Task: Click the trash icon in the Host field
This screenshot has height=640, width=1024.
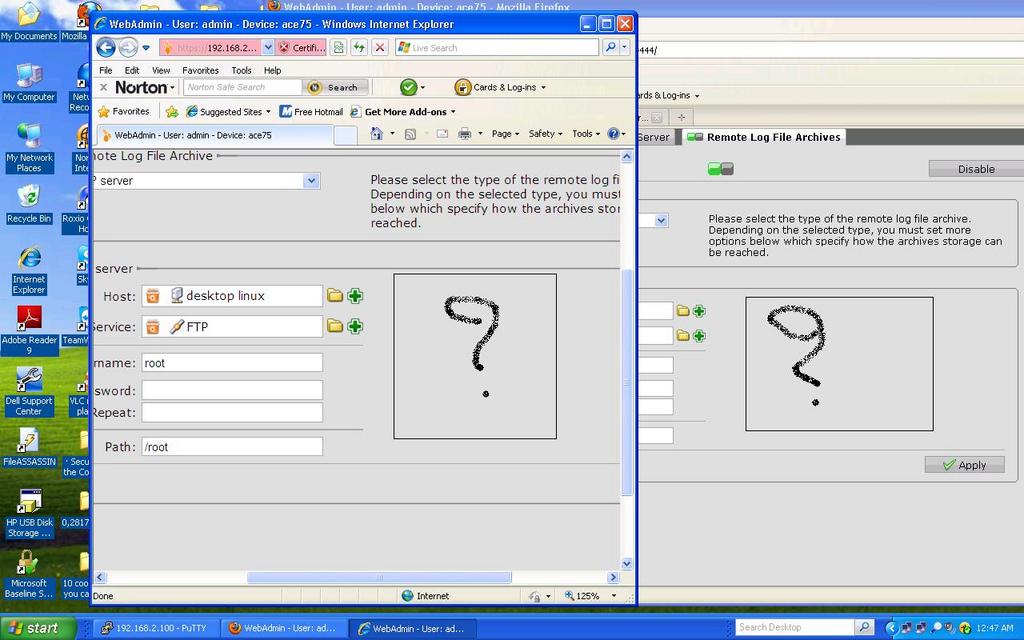Action: click(152, 296)
